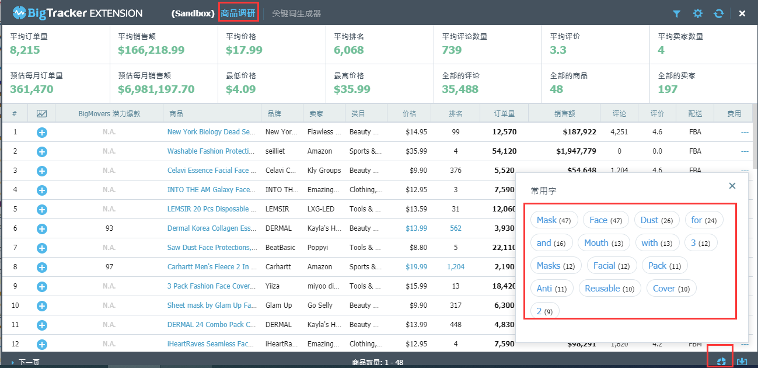The height and width of the screenshot is (368, 758).
Task: Click the plus icon for row 10
Action: click(x=42, y=306)
